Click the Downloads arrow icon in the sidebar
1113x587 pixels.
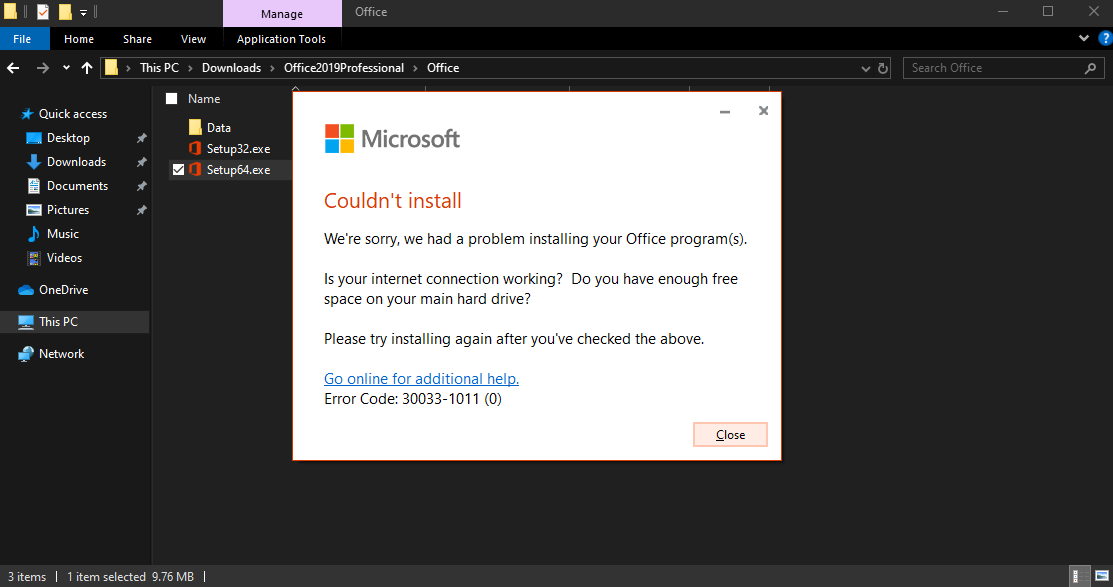tap(33, 162)
